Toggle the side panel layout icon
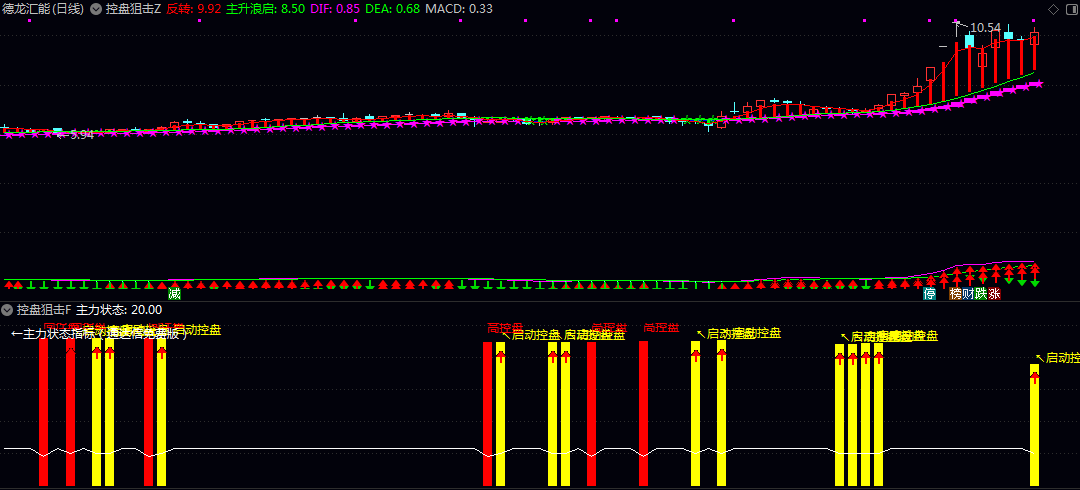 tap(1070, 9)
